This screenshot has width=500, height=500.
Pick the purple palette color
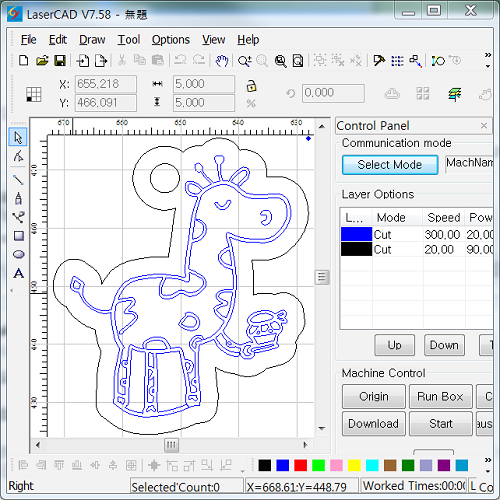444,465
